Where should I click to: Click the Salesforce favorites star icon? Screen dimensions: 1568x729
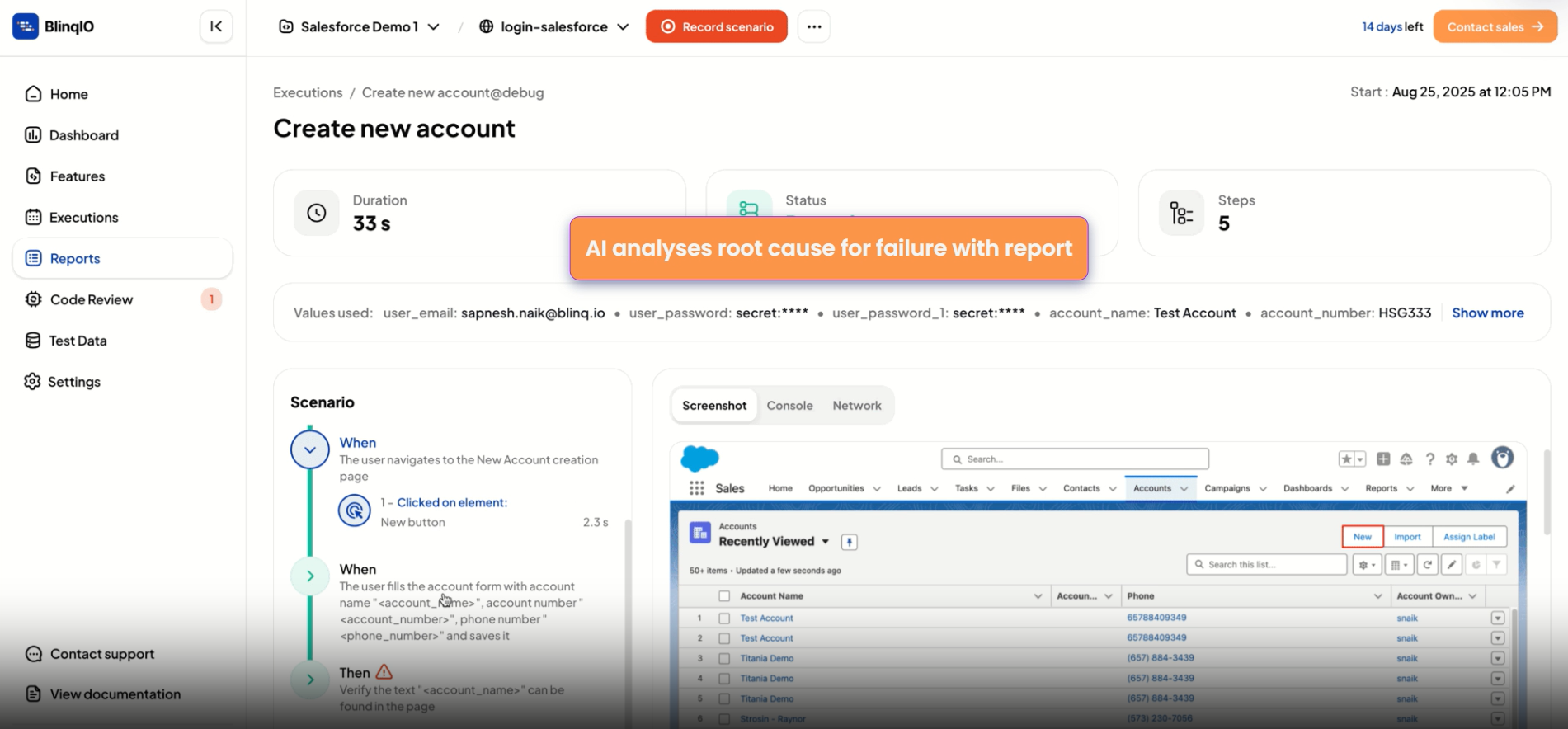click(x=1346, y=459)
